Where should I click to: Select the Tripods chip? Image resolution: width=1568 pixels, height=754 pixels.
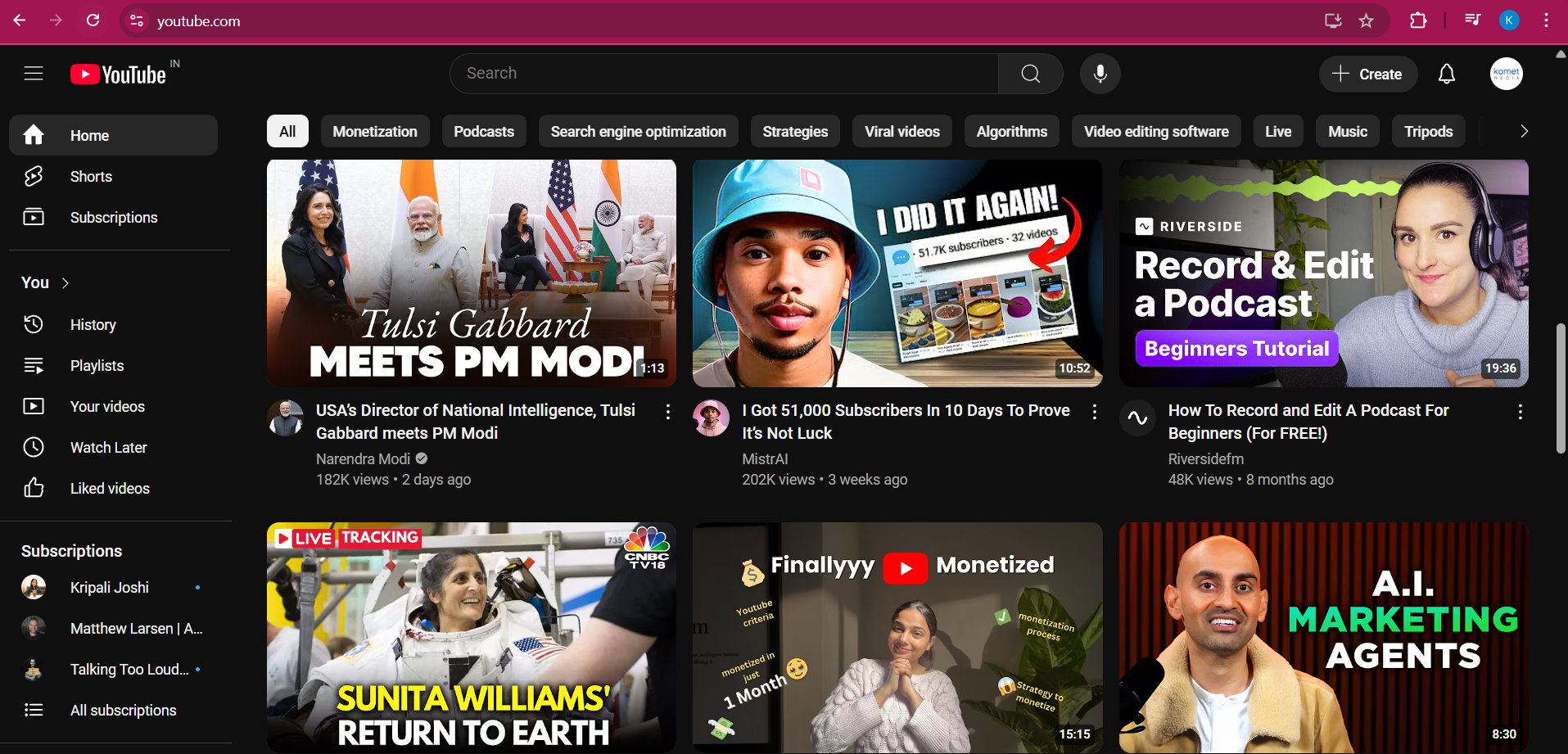point(1429,131)
